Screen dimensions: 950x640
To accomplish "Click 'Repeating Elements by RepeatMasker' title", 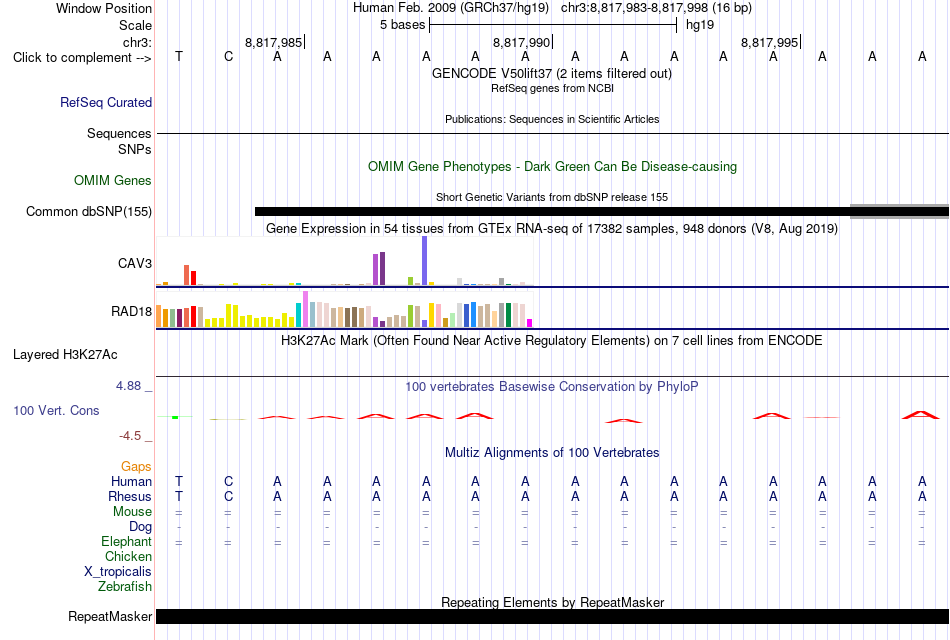I will 552,602.
